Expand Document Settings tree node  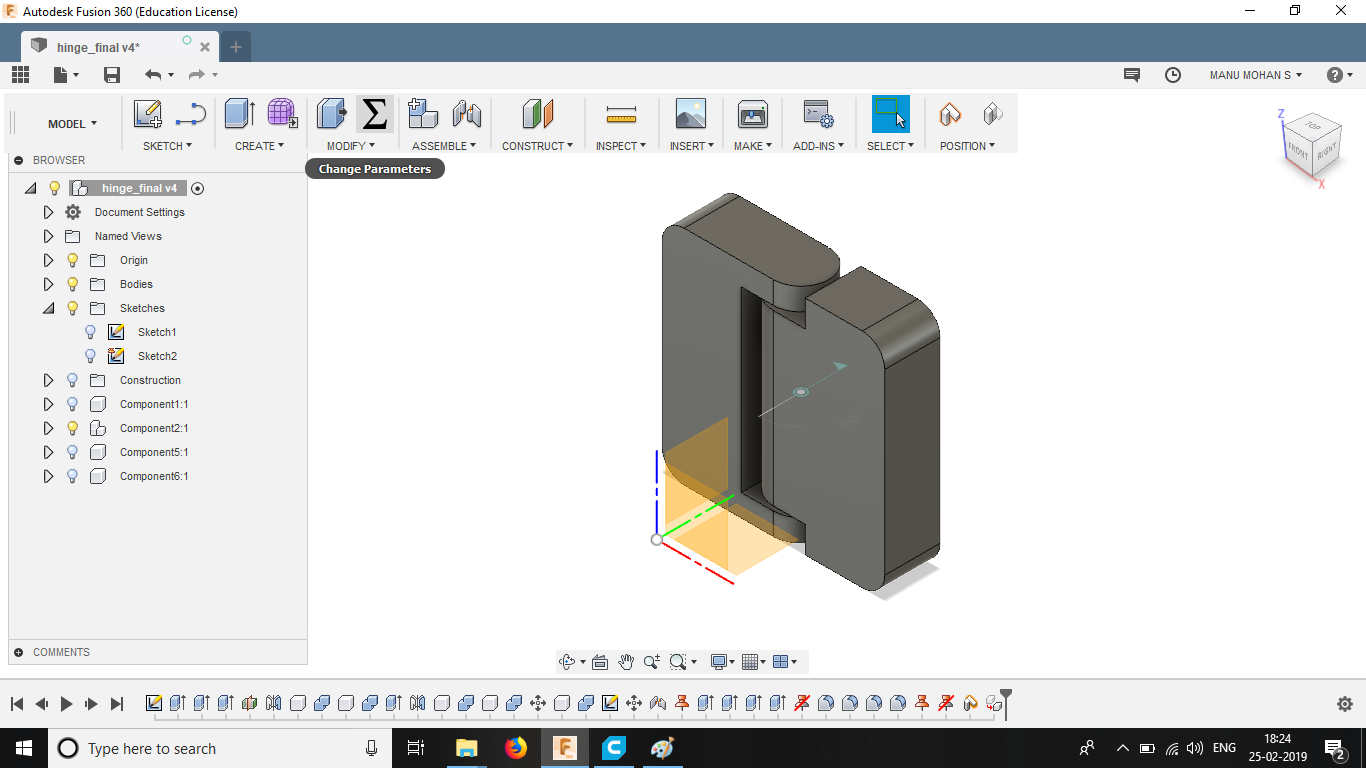[48, 212]
